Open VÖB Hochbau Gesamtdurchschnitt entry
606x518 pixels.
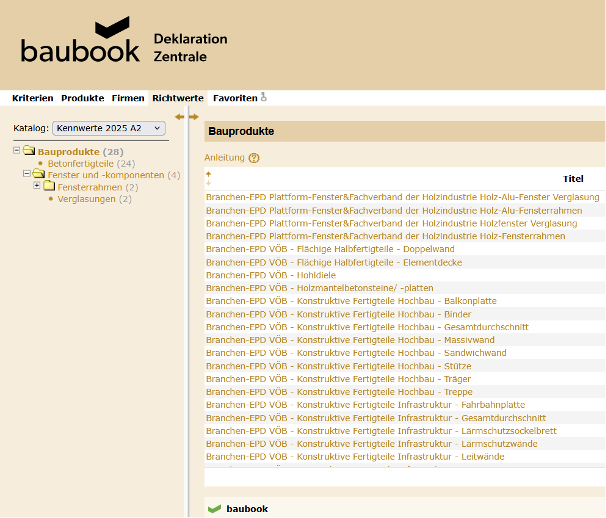(x=367, y=327)
